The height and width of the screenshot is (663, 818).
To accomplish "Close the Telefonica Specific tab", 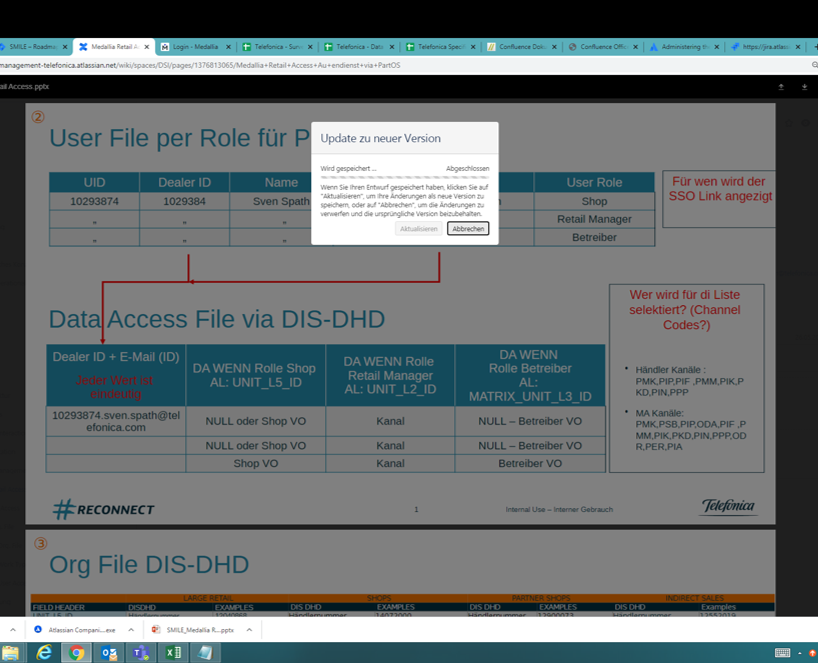I will coord(473,47).
